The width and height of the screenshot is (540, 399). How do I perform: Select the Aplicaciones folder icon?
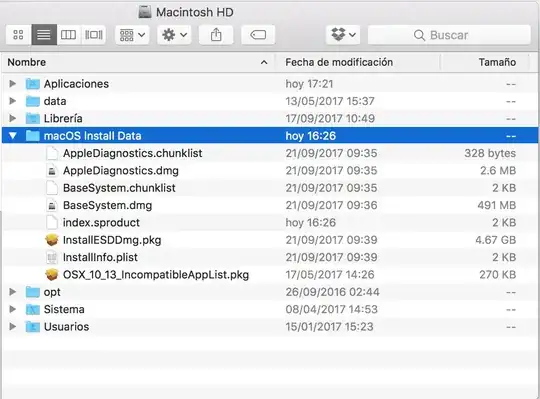(33, 84)
